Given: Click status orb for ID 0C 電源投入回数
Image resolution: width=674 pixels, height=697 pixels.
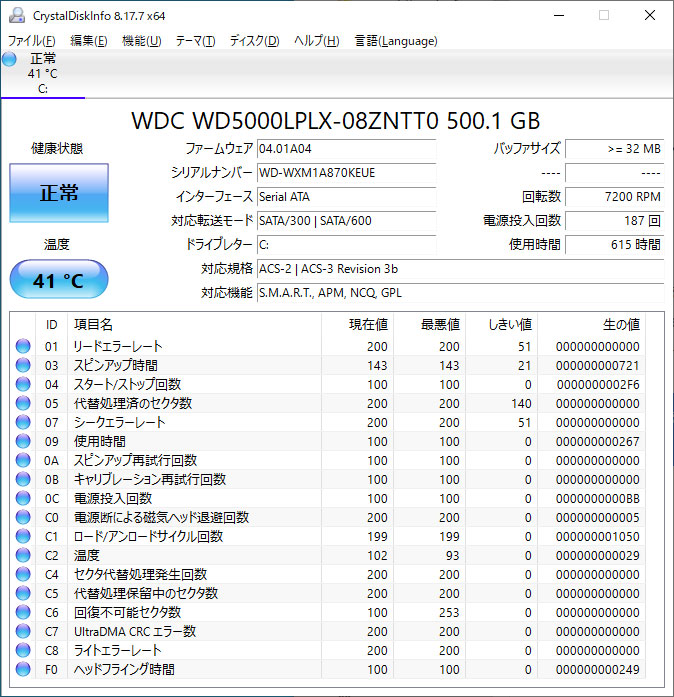Looking at the screenshot, I should 23,498.
